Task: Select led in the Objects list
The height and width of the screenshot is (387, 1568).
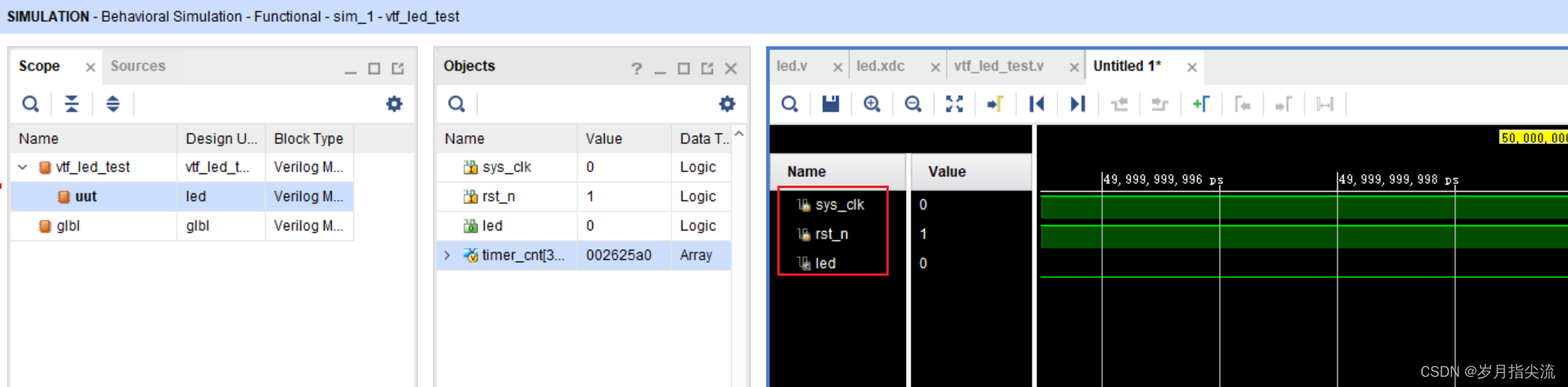Action: click(x=584, y=226)
